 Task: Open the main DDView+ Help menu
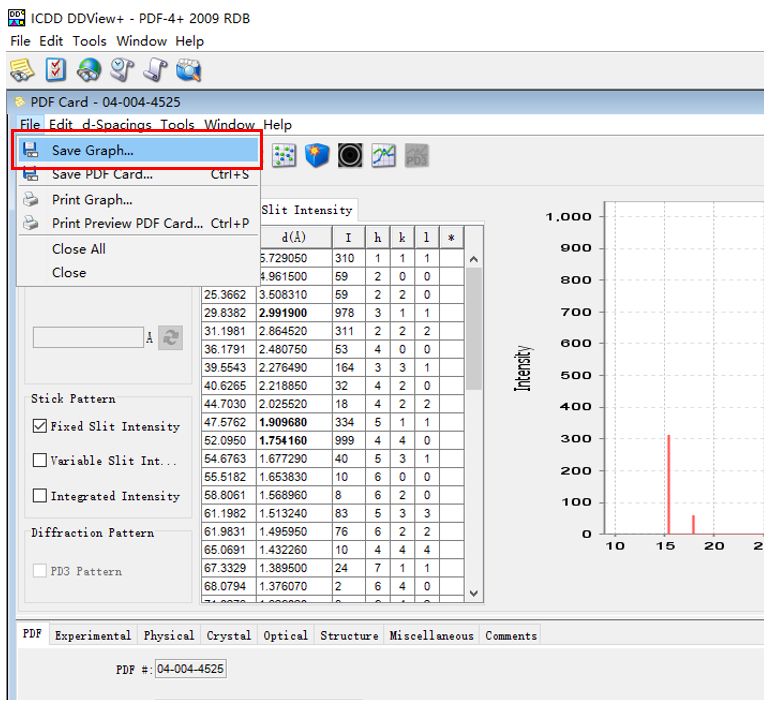coord(190,41)
